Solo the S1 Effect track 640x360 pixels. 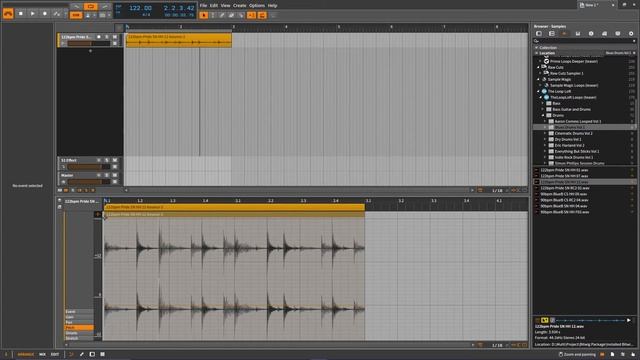click(x=107, y=160)
